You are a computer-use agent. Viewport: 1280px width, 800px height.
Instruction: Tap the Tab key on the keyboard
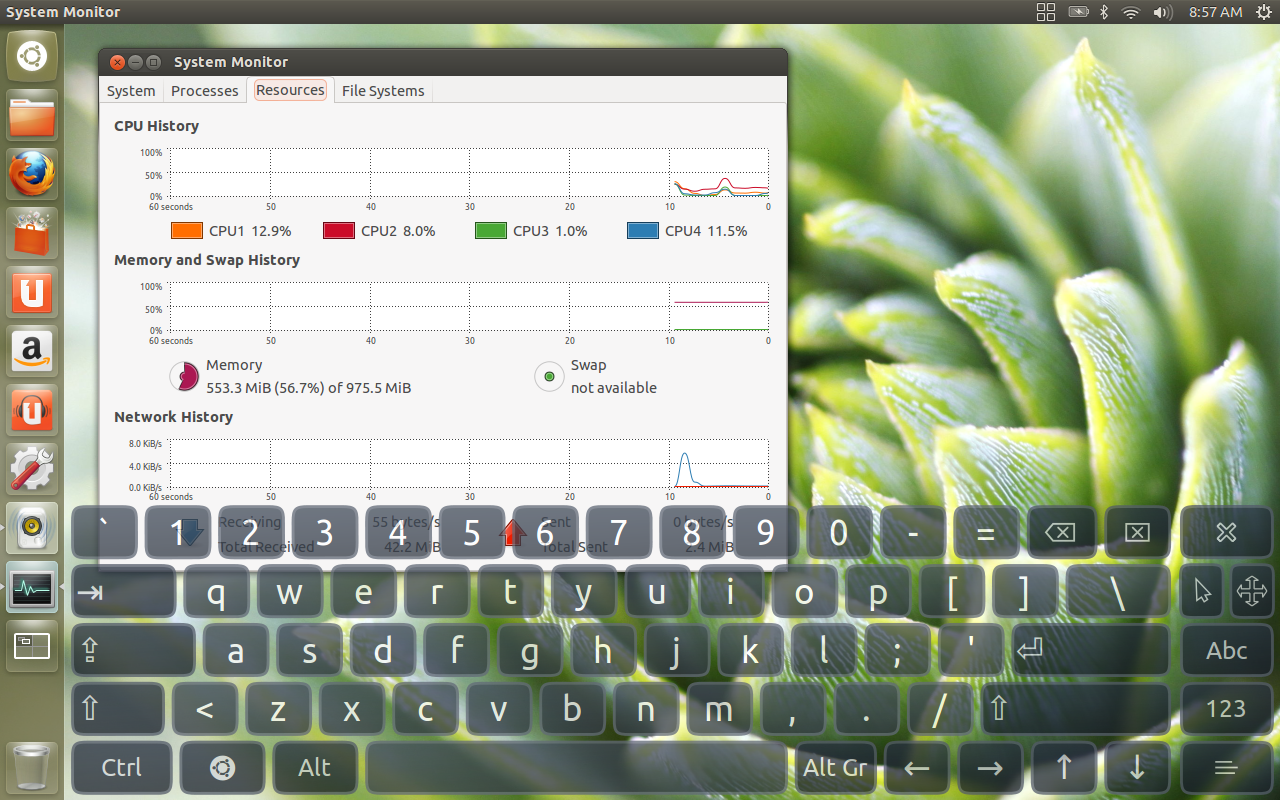click(124, 592)
